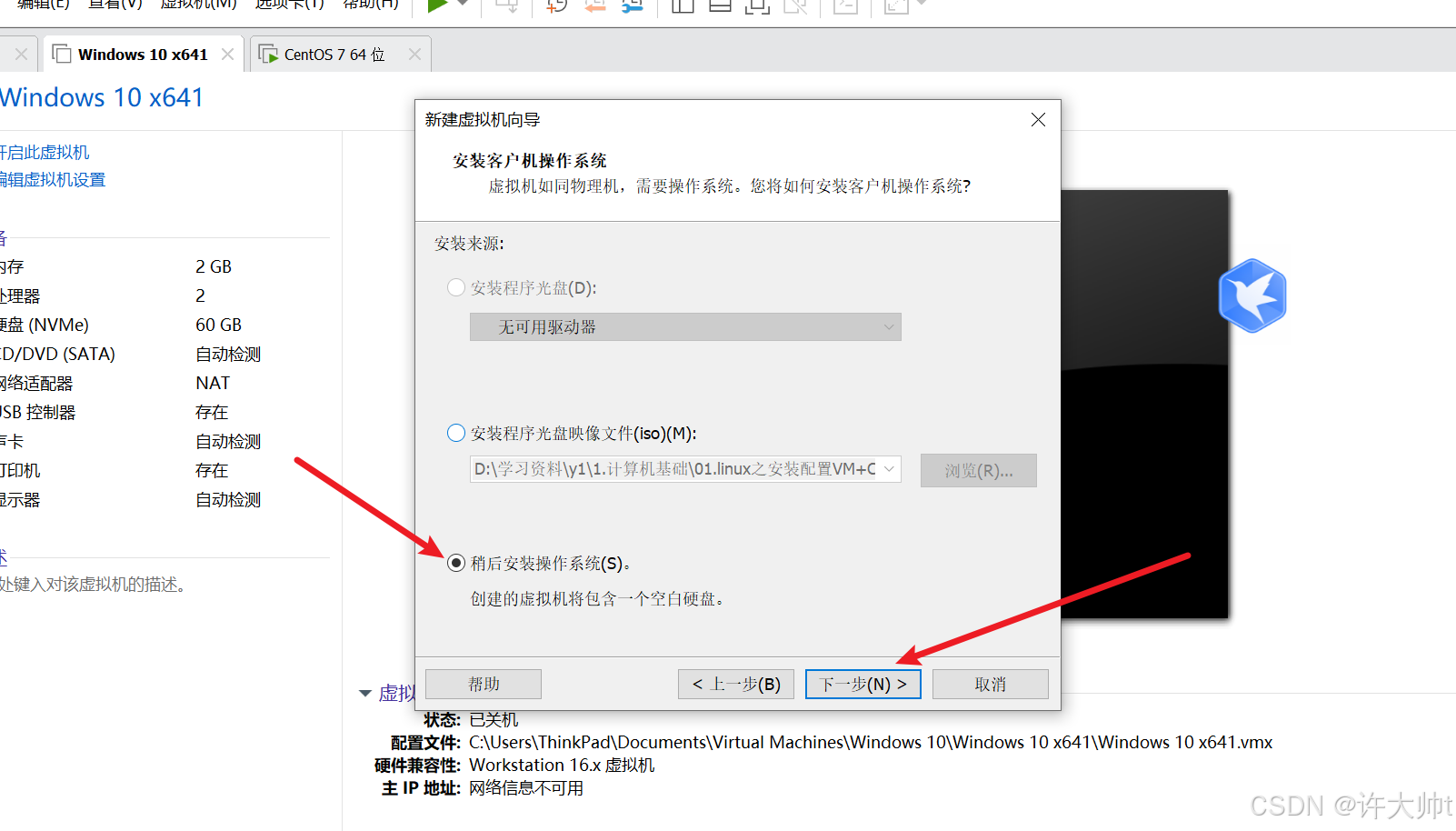Click the VM screen preview thumbnail
Screen dimensions: 1456x831
[x=1144, y=405]
